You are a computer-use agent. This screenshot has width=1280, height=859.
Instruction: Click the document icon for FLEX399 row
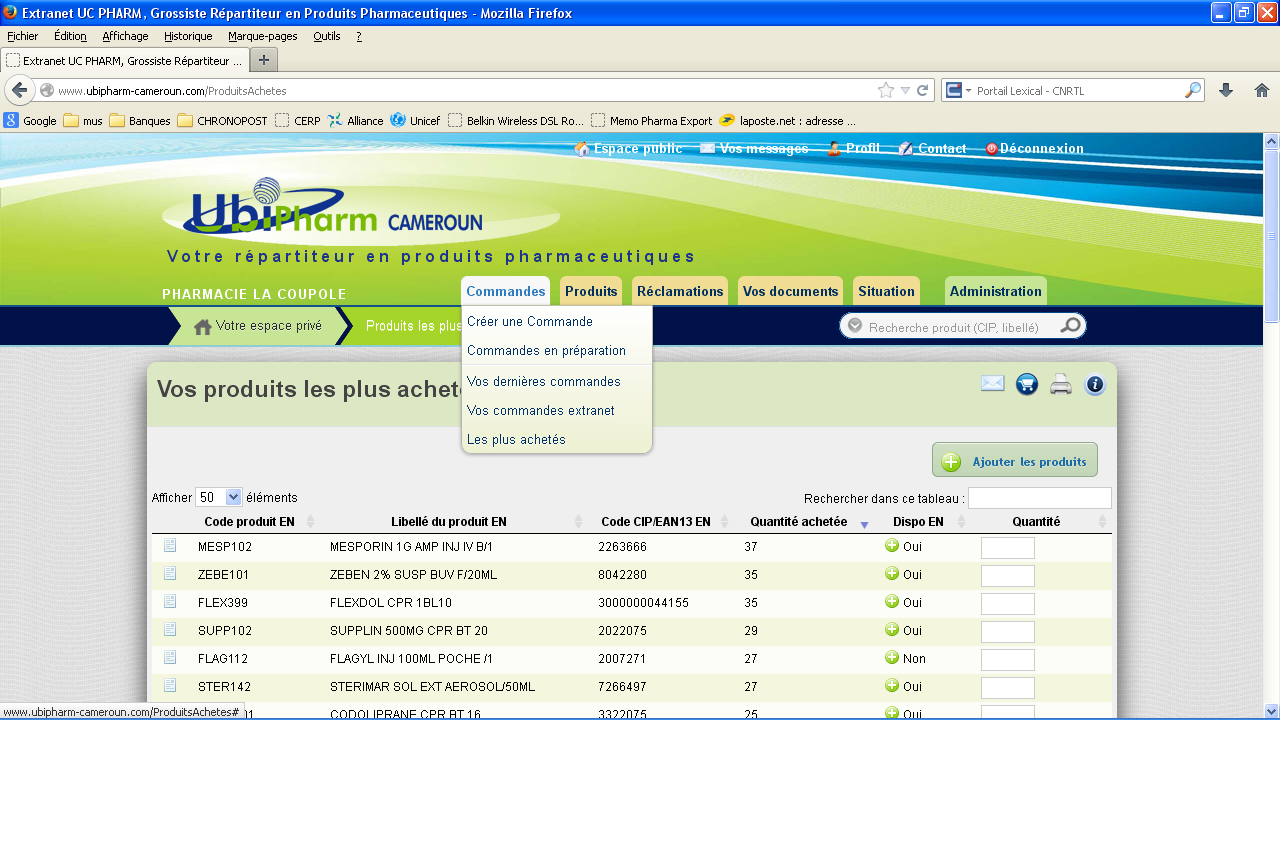pos(170,601)
